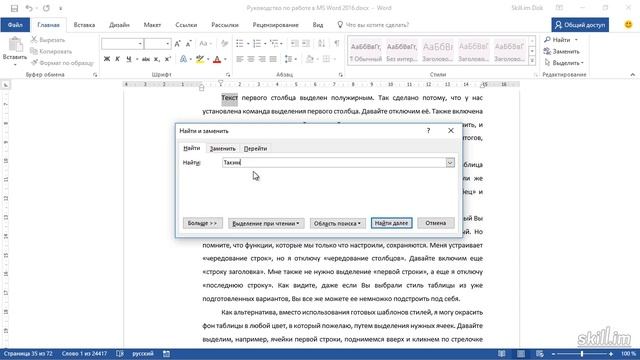
Task: Click the Найти text input field
Action: (x=334, y=162)
